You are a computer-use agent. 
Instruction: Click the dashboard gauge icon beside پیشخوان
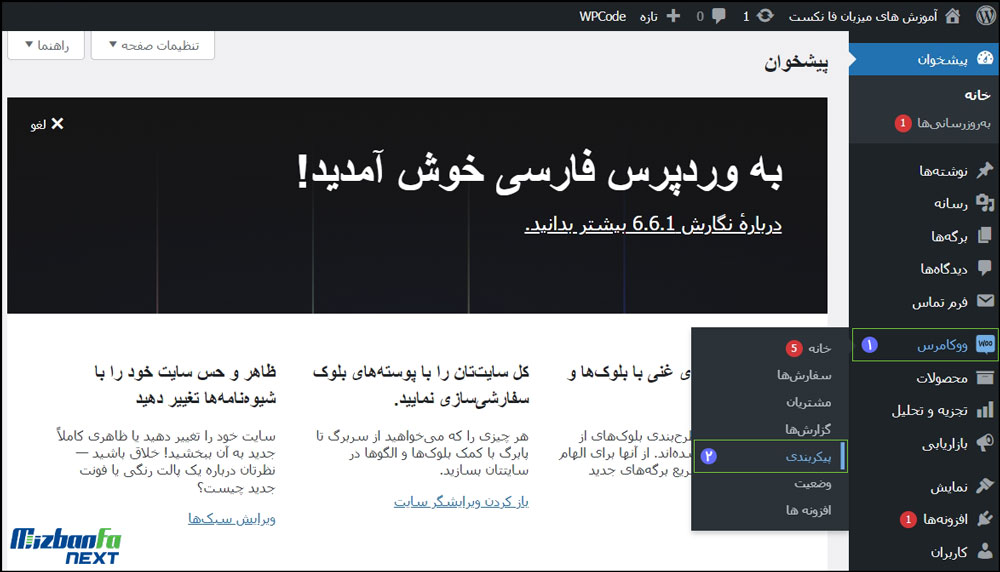pos(985,59)
